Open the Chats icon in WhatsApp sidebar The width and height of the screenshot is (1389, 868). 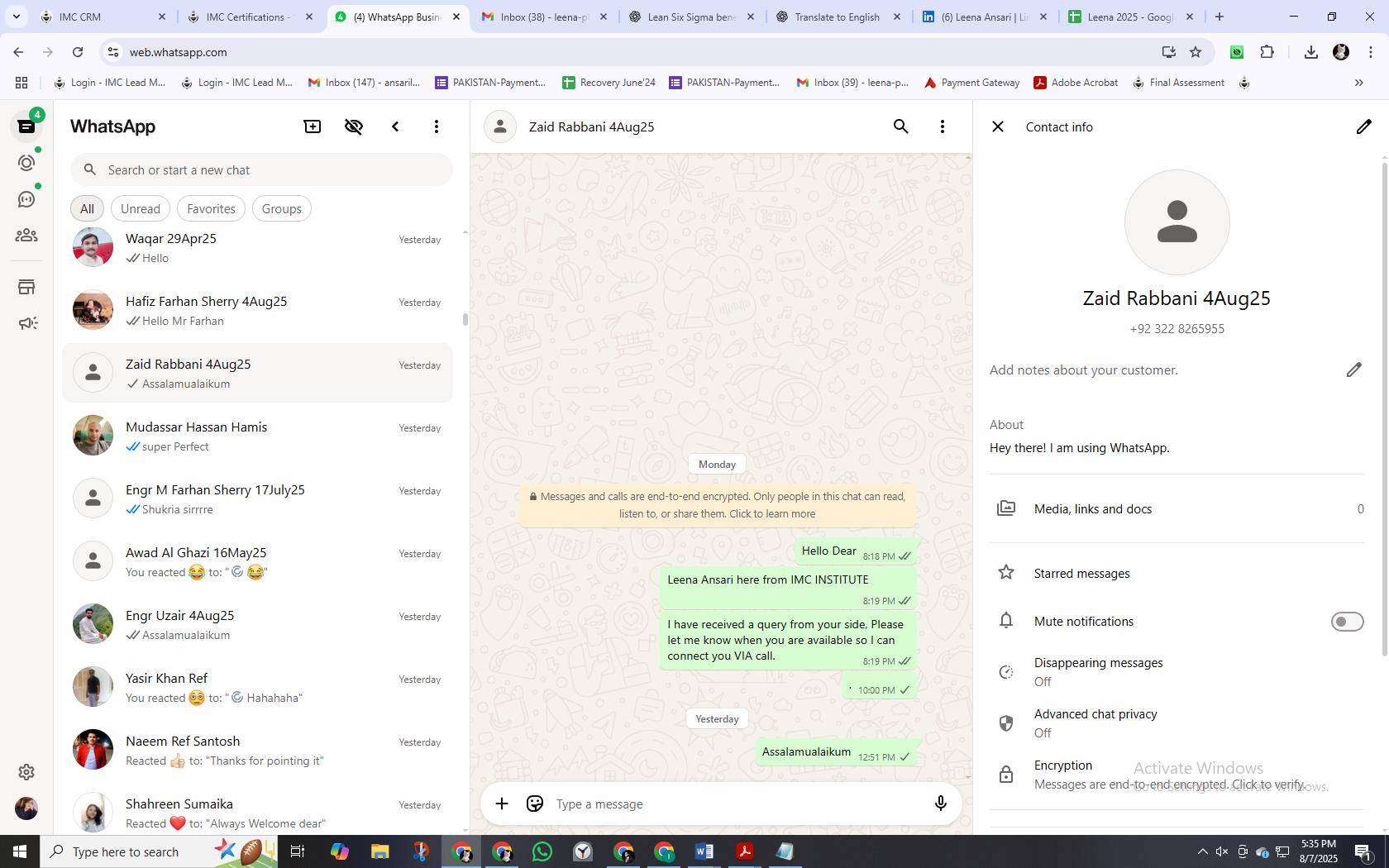[x=26, y=126]
